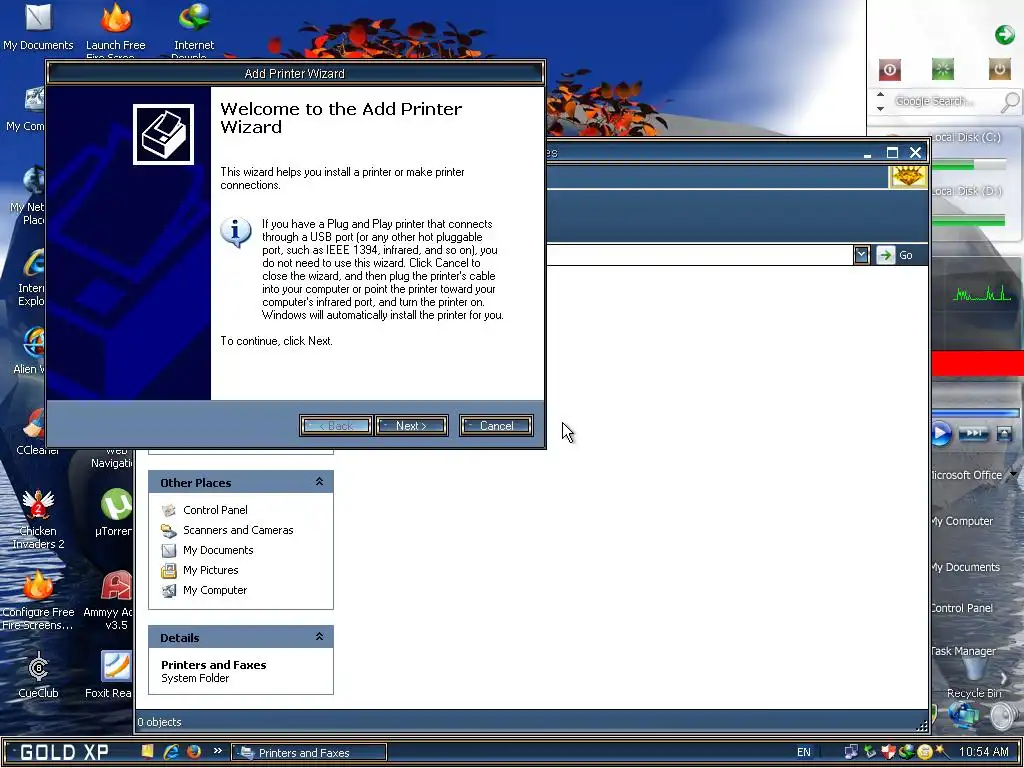1024x768 pixels.
Task: Click the Local Disk (C:) usage bar
Action: coord(969,165)
